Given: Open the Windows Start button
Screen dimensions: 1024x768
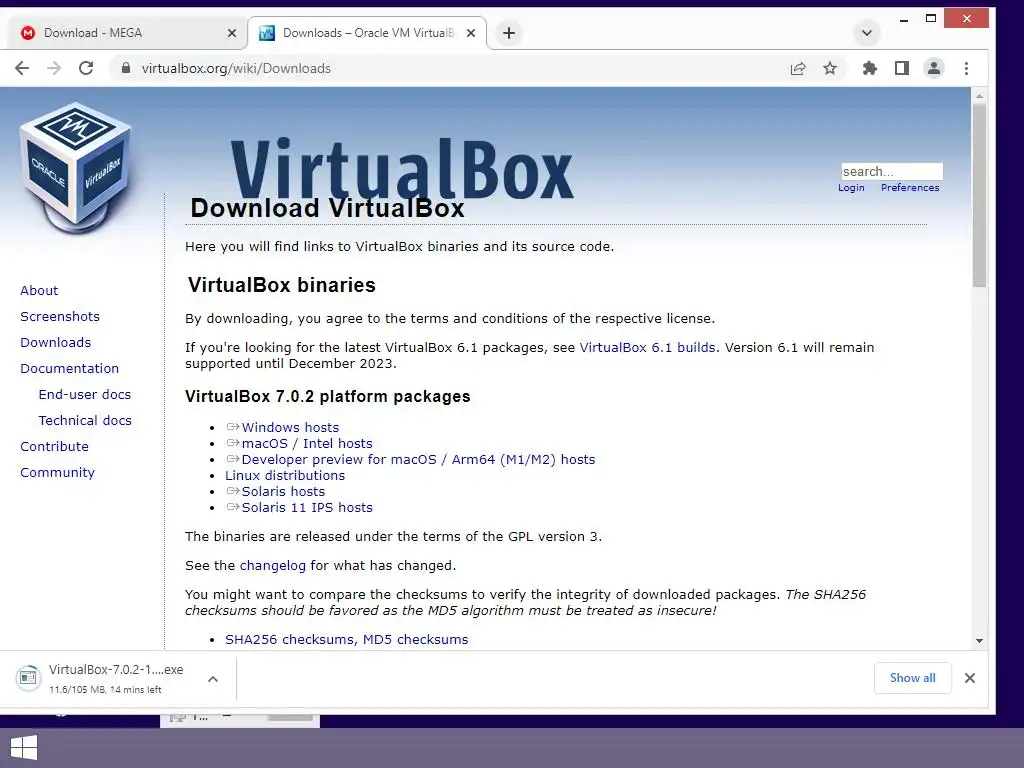Looking at the screenshot, I should click(24, 748).
